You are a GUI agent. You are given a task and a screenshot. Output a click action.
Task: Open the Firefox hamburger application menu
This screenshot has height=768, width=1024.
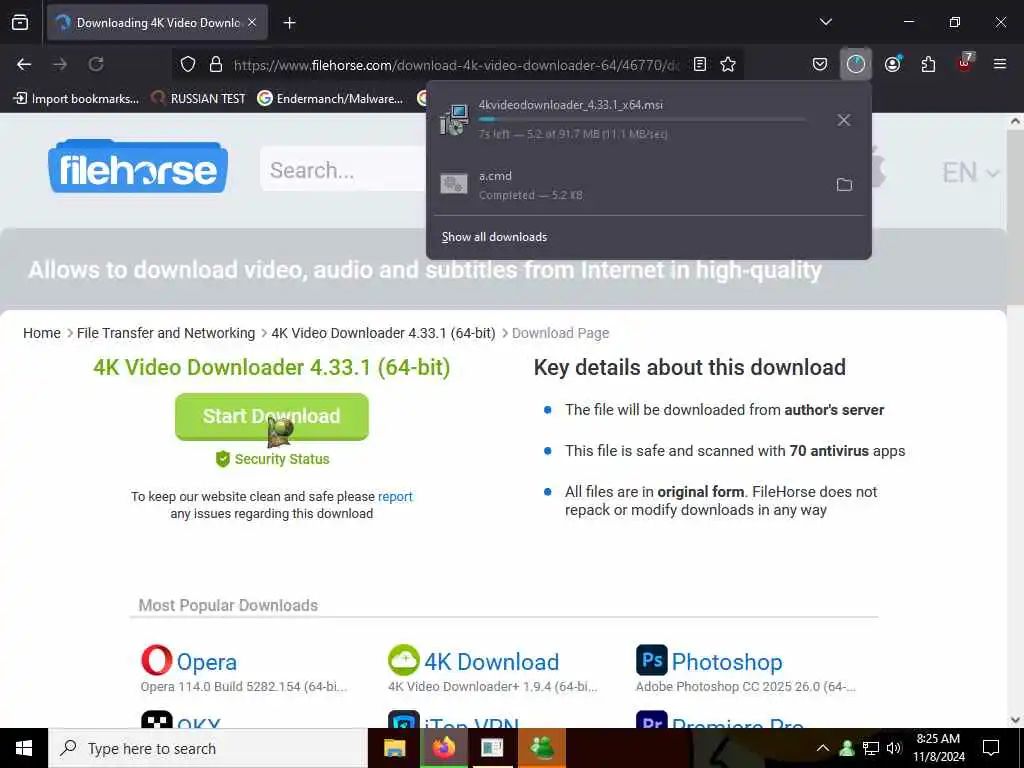pos(1000,64)
